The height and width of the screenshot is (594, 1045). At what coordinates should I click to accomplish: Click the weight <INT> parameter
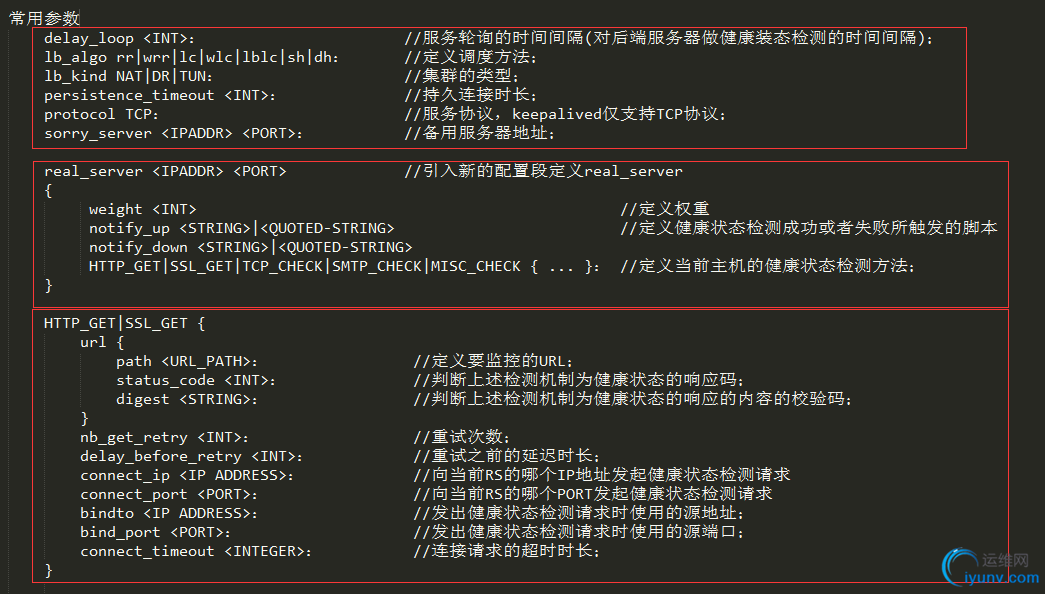pyautogui.click(x=143, y=209)
